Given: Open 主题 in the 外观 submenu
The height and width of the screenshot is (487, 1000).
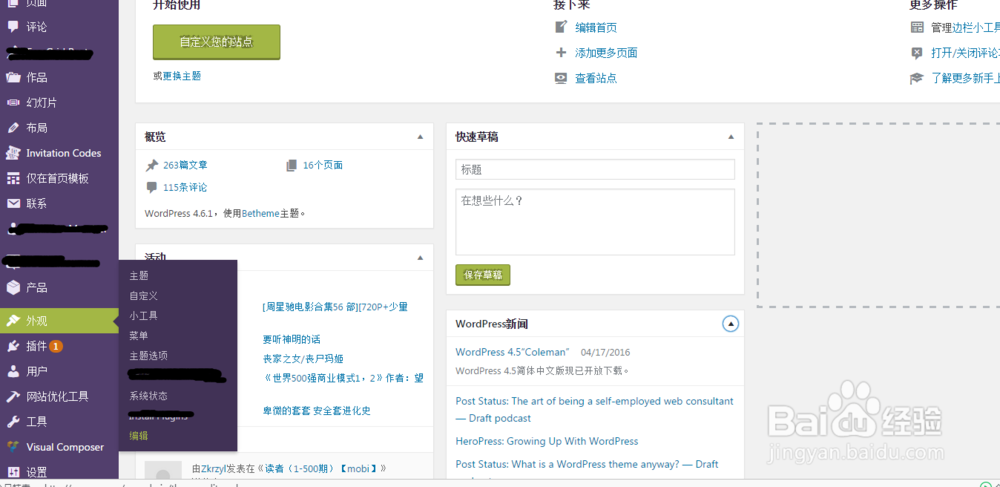Looking at the screenshot, I should [x=139, y=276].
